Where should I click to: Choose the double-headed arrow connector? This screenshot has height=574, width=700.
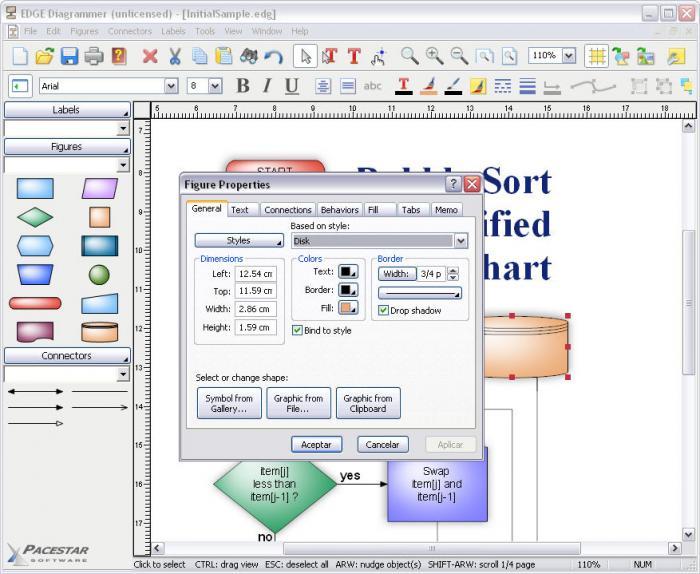[35, 391]
